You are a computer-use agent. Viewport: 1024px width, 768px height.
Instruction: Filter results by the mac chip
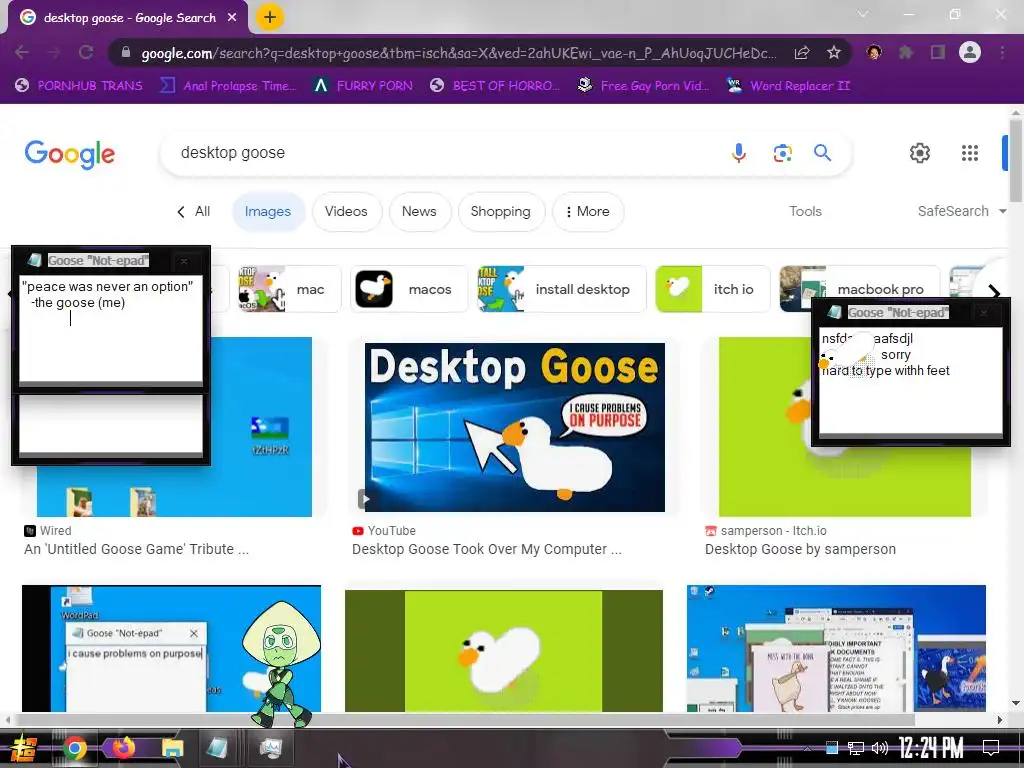pyautogui.click(x=289, y=289)
